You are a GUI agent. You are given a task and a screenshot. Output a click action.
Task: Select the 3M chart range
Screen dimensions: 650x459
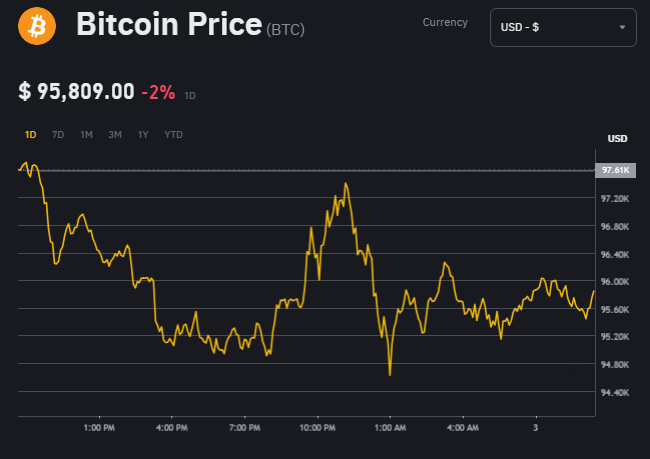[115, 135]
